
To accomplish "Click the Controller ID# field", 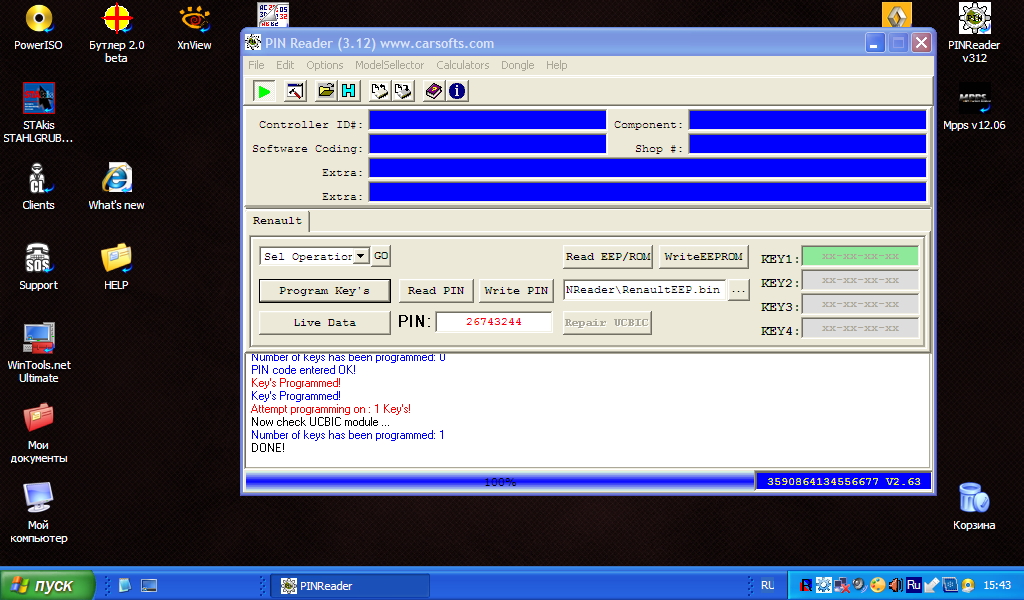I will click(x=488, y=120).
